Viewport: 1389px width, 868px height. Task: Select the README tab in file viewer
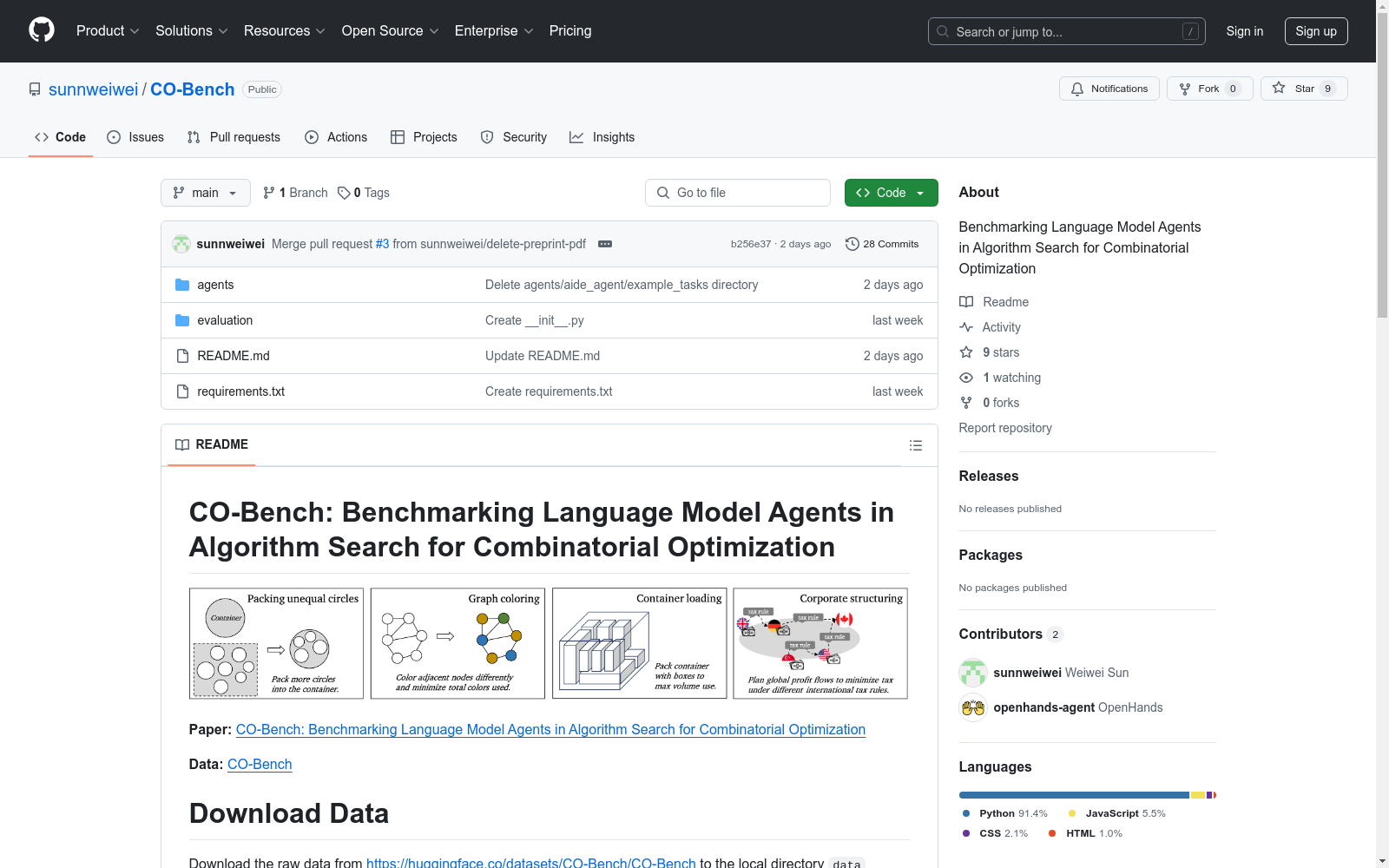pos(212,444)
